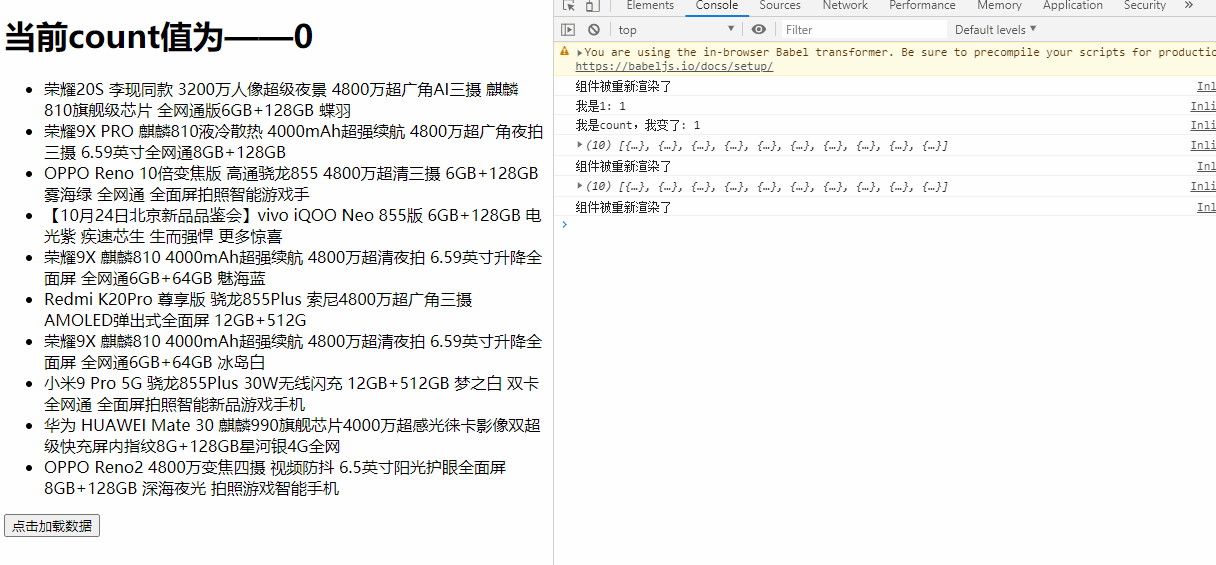
Task: Open the Performance tab
Action: 922,6
